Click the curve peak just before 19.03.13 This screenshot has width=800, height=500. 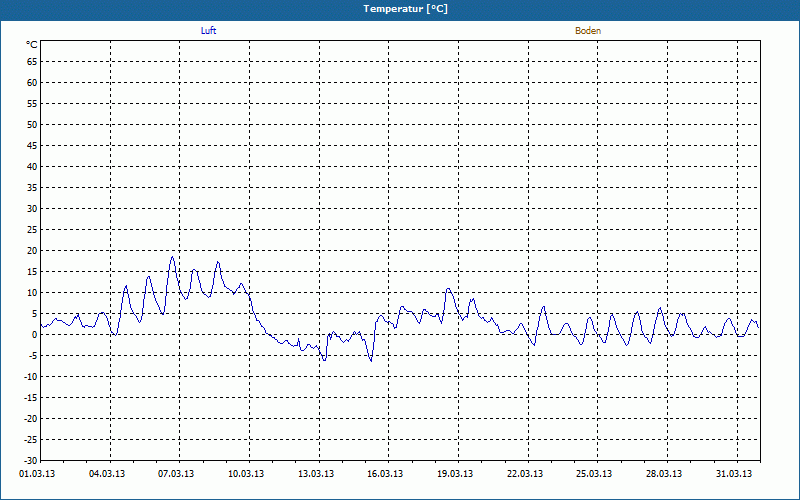(448, 288)
